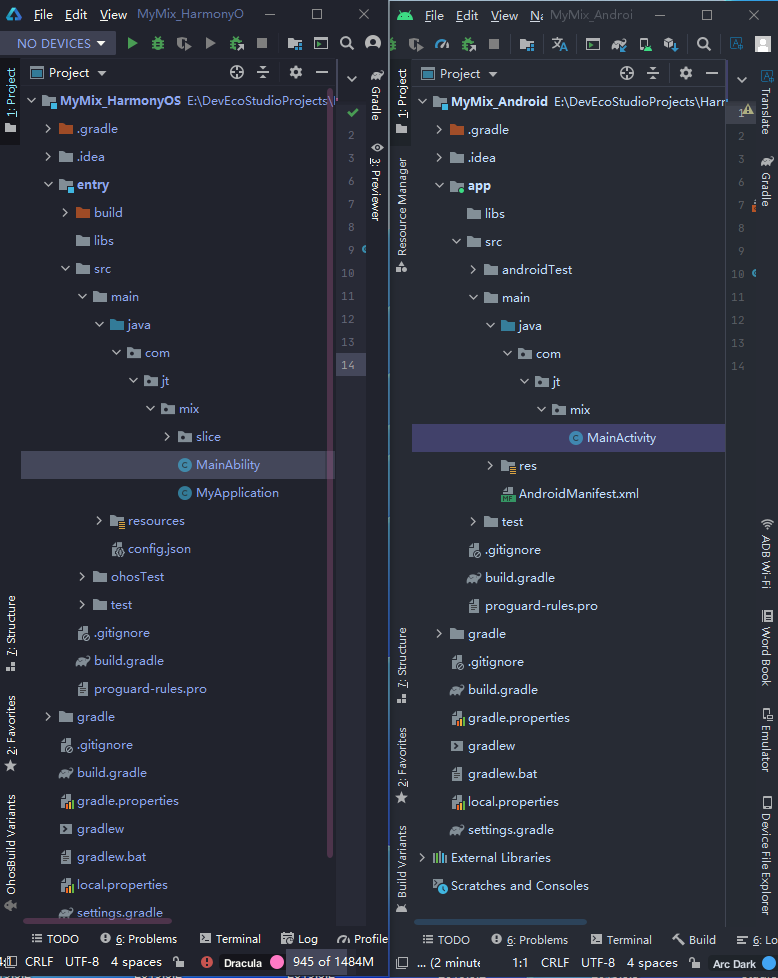Viewport: 778px width, 978px height.
Task: Click Dracula theme label in DevEco status bar
Action: 243,962
